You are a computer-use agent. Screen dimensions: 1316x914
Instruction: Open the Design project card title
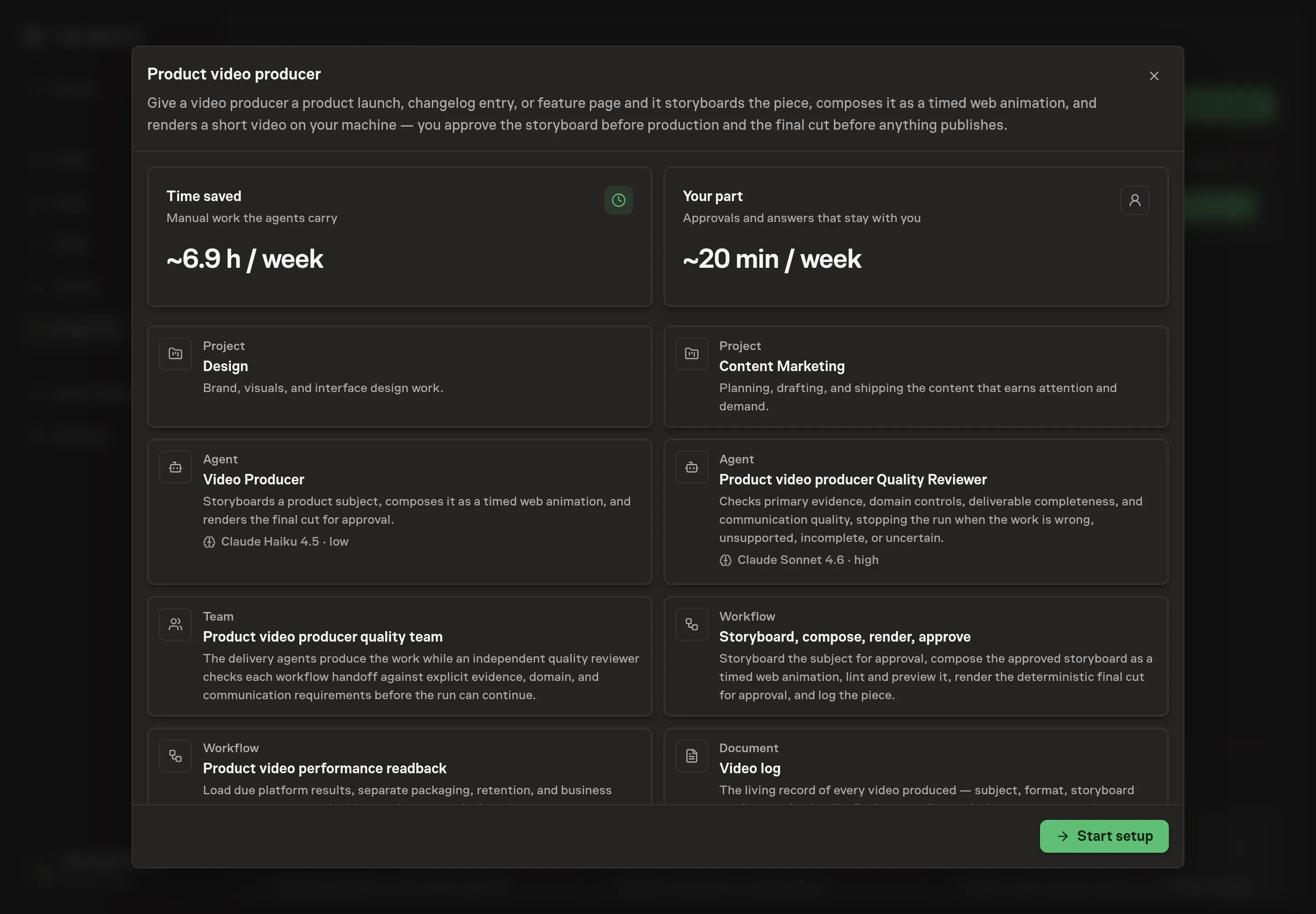click(x=226, y=367)
